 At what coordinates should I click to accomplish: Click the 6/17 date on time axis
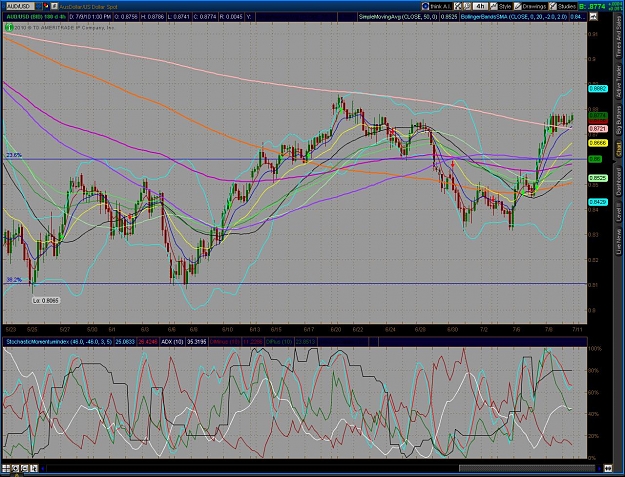coord(309,330)
